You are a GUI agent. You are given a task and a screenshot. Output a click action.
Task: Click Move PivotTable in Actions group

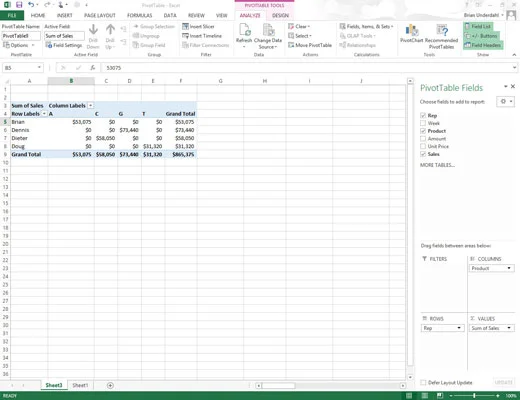(x=310, y=45)
